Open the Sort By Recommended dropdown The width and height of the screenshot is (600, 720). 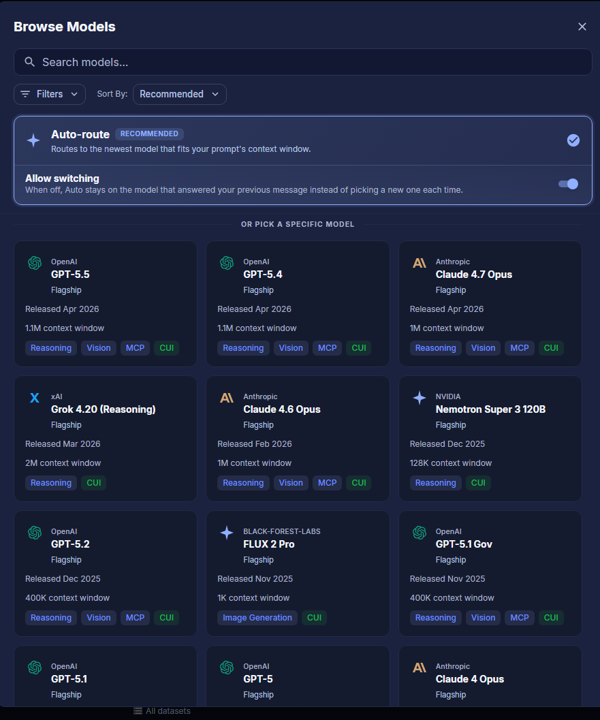point(179,94)
